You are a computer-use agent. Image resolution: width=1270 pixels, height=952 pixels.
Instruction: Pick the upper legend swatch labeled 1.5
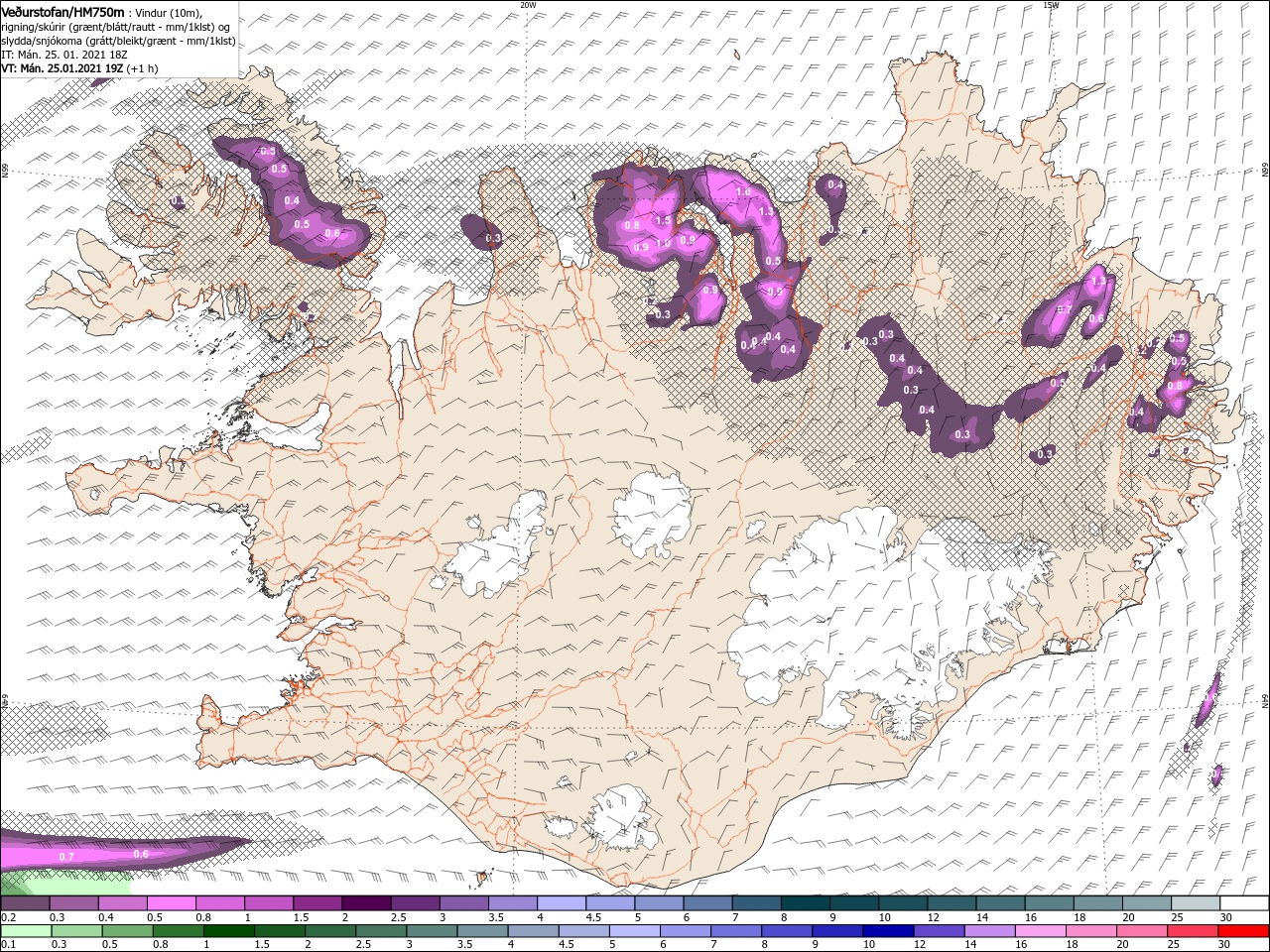318,903
